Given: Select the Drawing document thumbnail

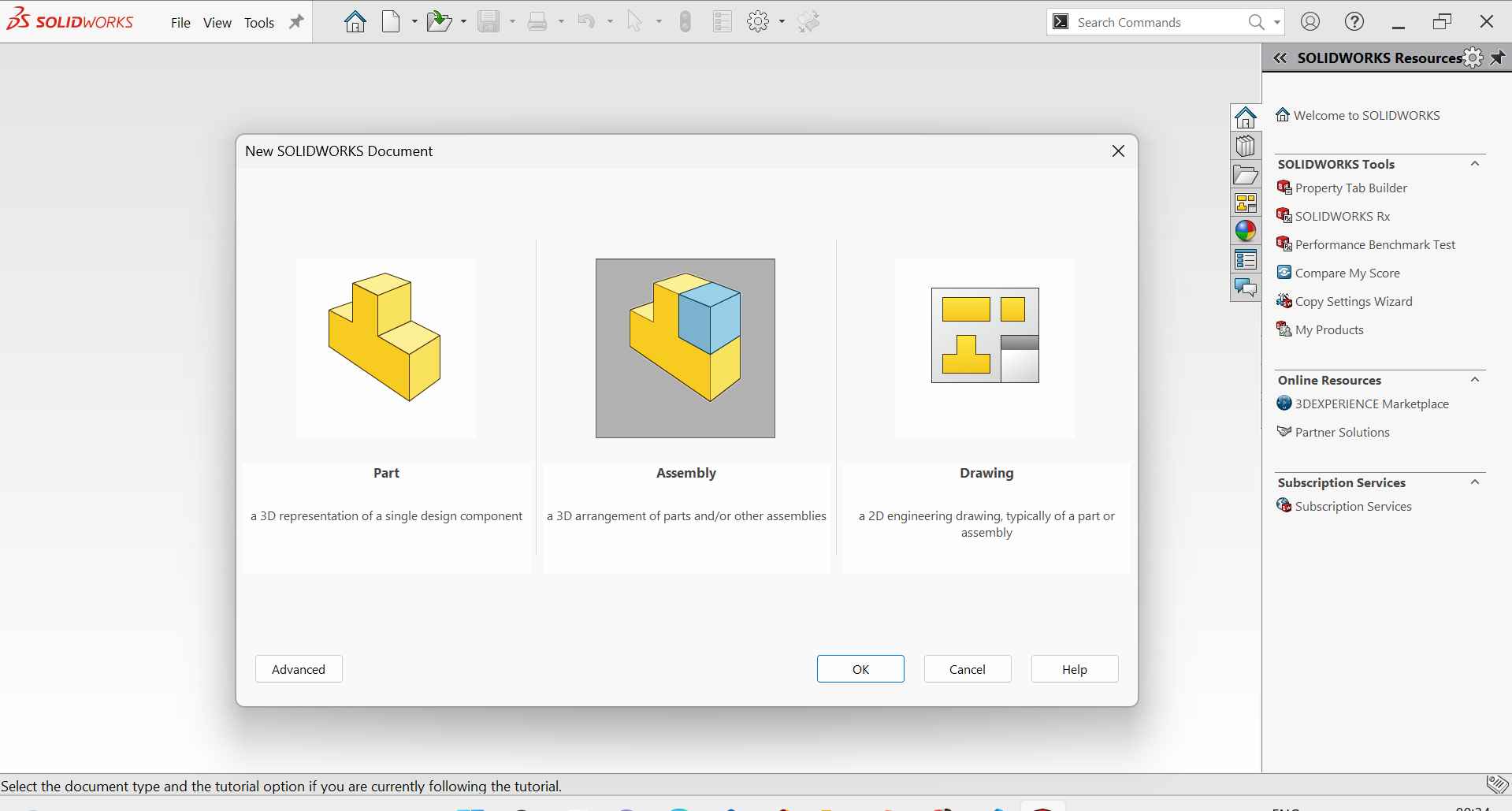Looking at the screenshot, I should pos(985,348).
